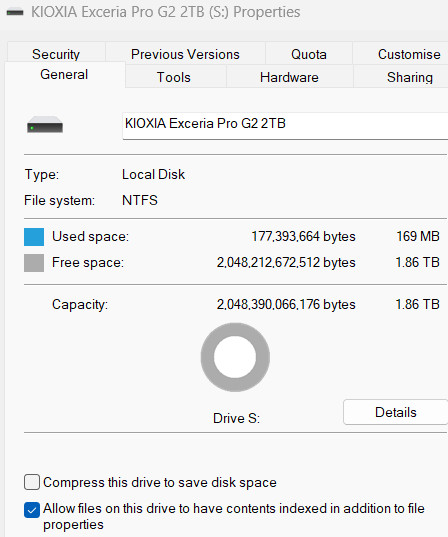Viewport: 448px width, 537px height.
Task: Click the Details button
Action: 396,412
